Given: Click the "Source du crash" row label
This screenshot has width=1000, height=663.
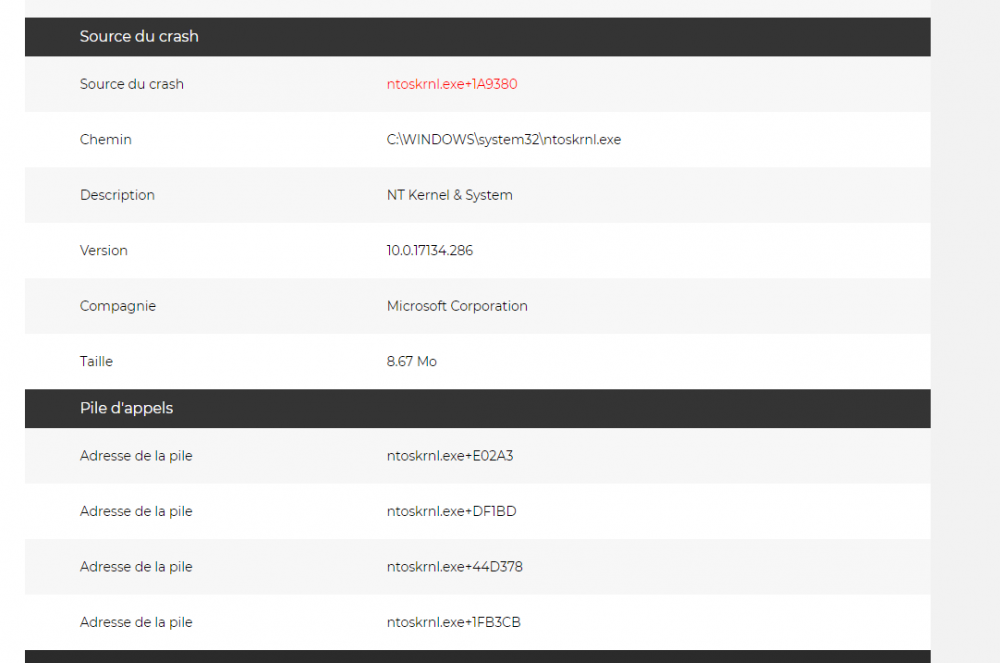Looking at the screenshot, I should [132, 84].
